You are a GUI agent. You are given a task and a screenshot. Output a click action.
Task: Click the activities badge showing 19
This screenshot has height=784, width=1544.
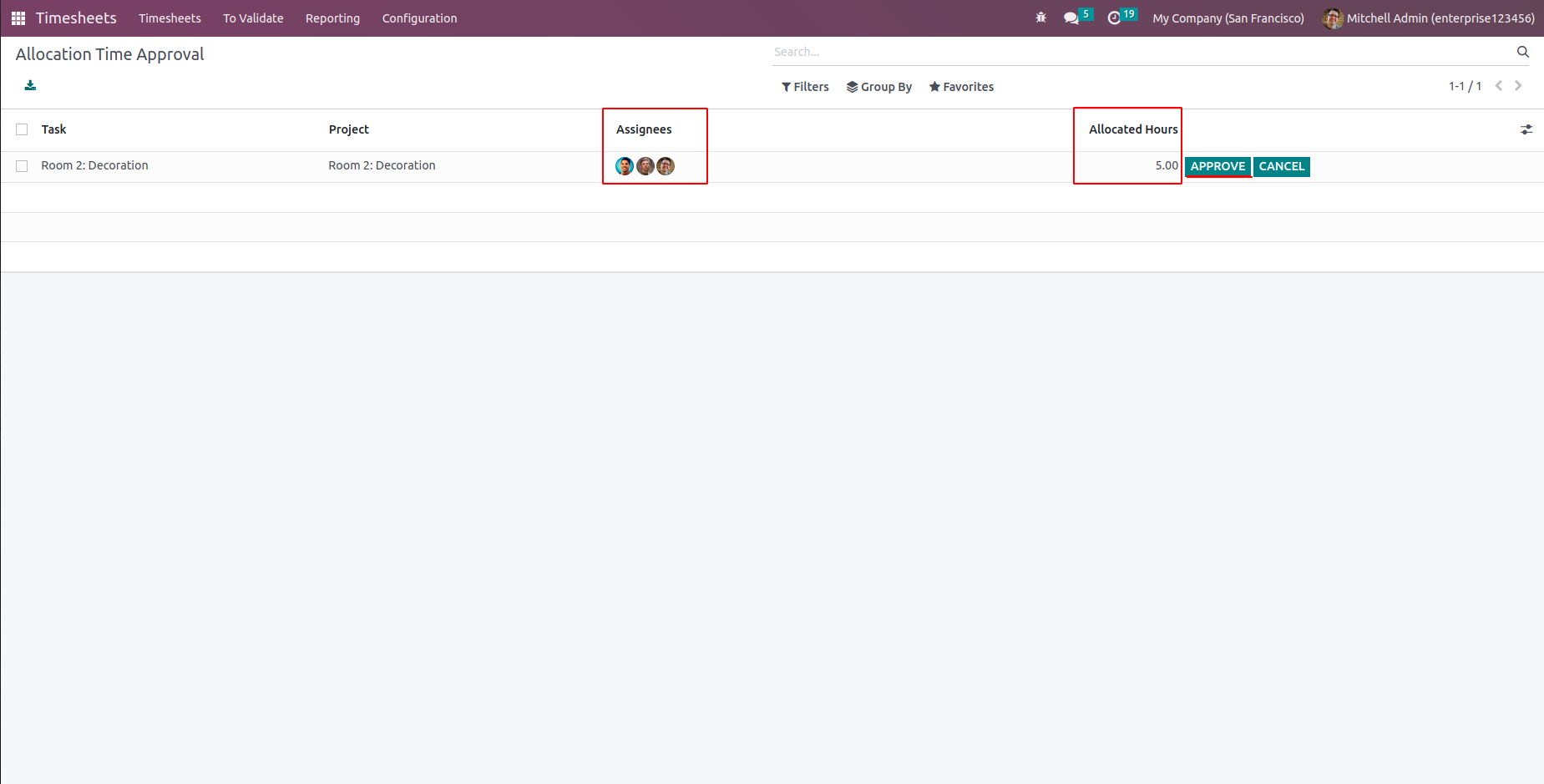[x=1129, y=13]
